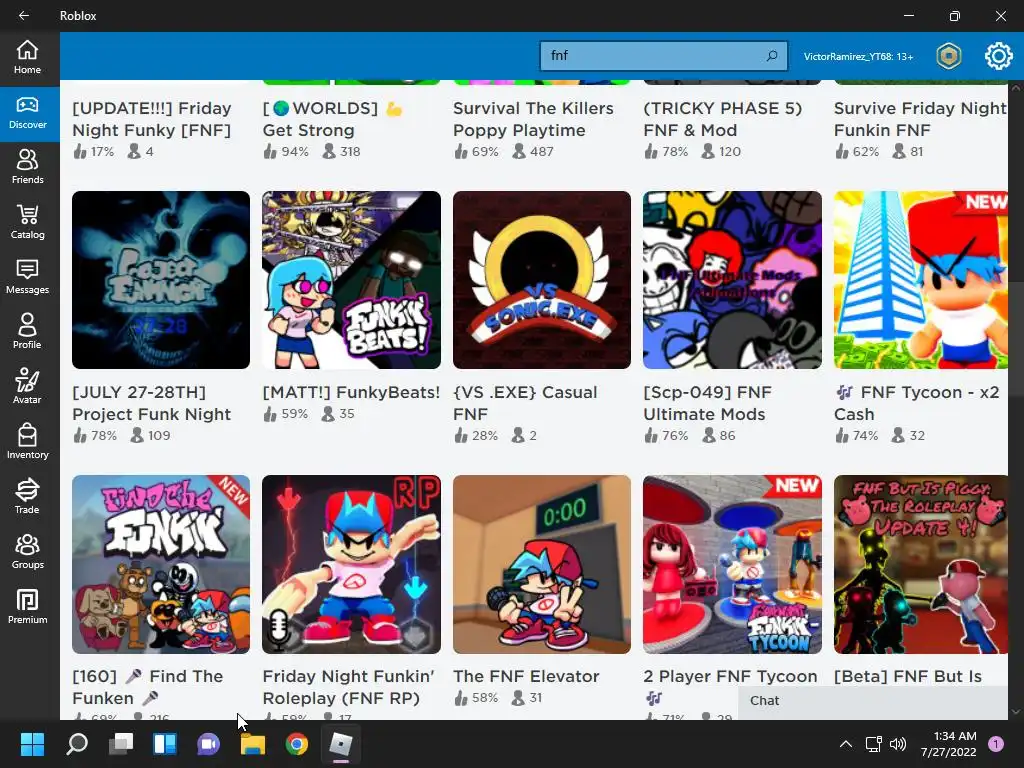Open the Premium page
1024x768 pixels.
pos(27,607)
